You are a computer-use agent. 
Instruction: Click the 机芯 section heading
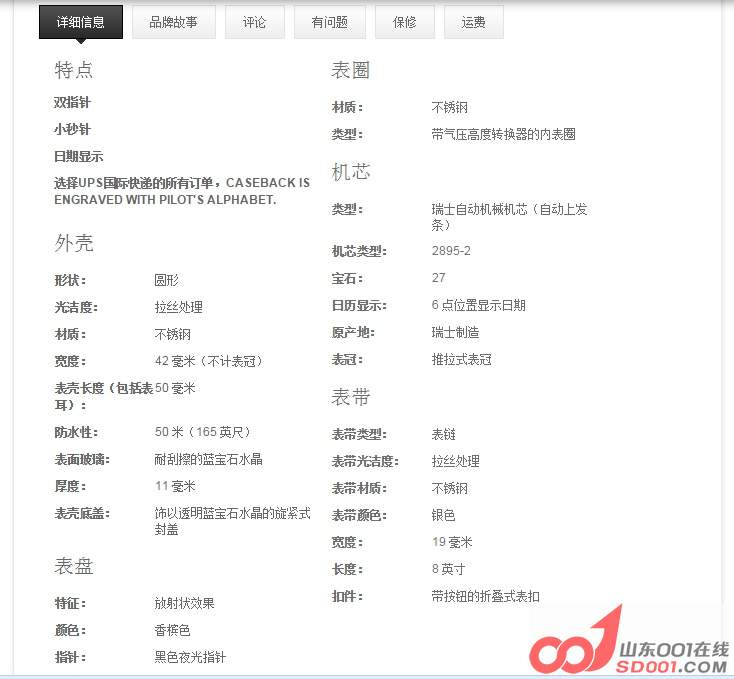point(351,172)
